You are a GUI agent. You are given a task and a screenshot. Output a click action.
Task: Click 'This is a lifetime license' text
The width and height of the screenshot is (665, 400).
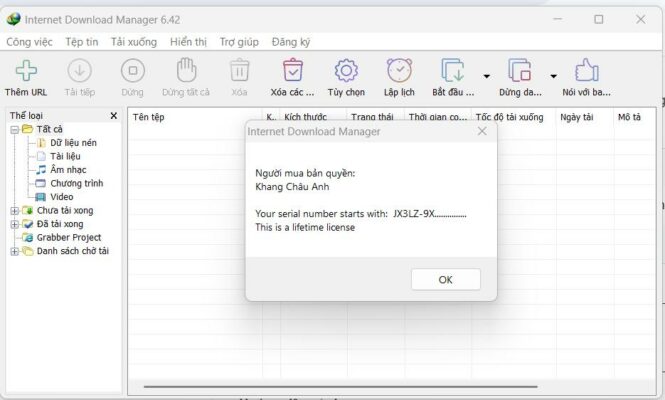[305, 227]
